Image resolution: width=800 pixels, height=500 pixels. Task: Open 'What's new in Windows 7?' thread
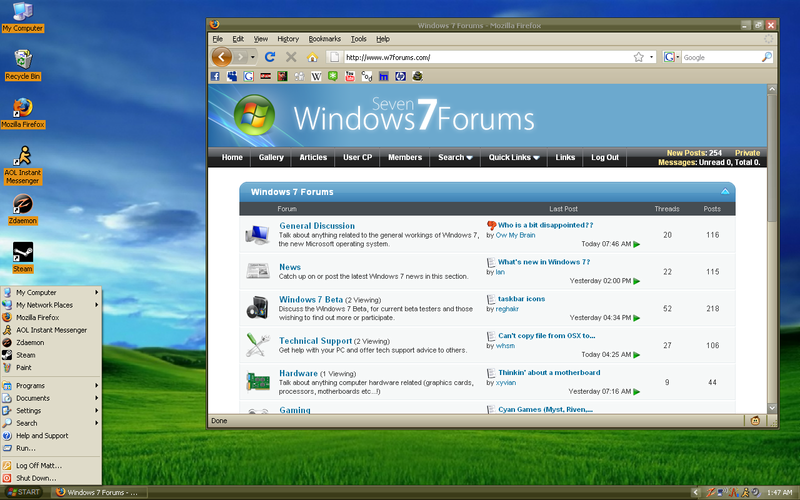(544, 262)
